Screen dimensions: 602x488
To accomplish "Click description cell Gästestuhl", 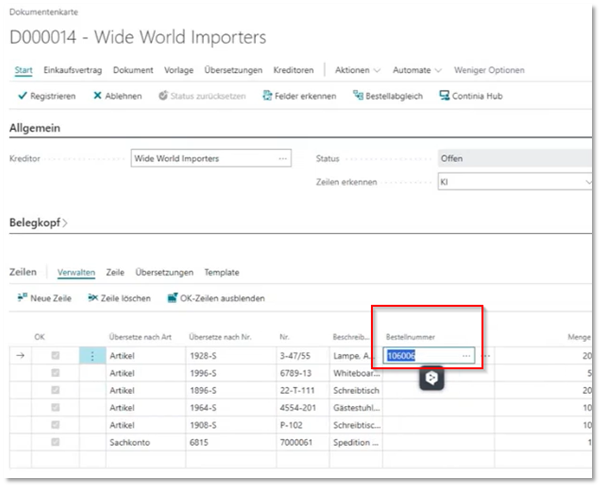I will tap(357, 408).
